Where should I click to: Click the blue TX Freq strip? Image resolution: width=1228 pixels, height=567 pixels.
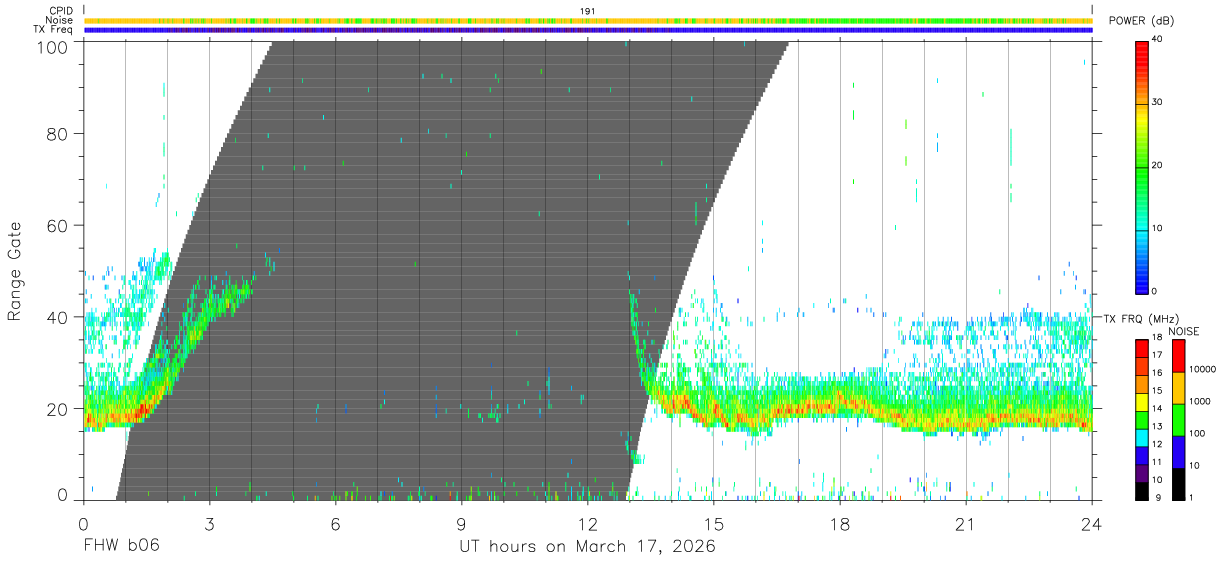pos(588,30)
